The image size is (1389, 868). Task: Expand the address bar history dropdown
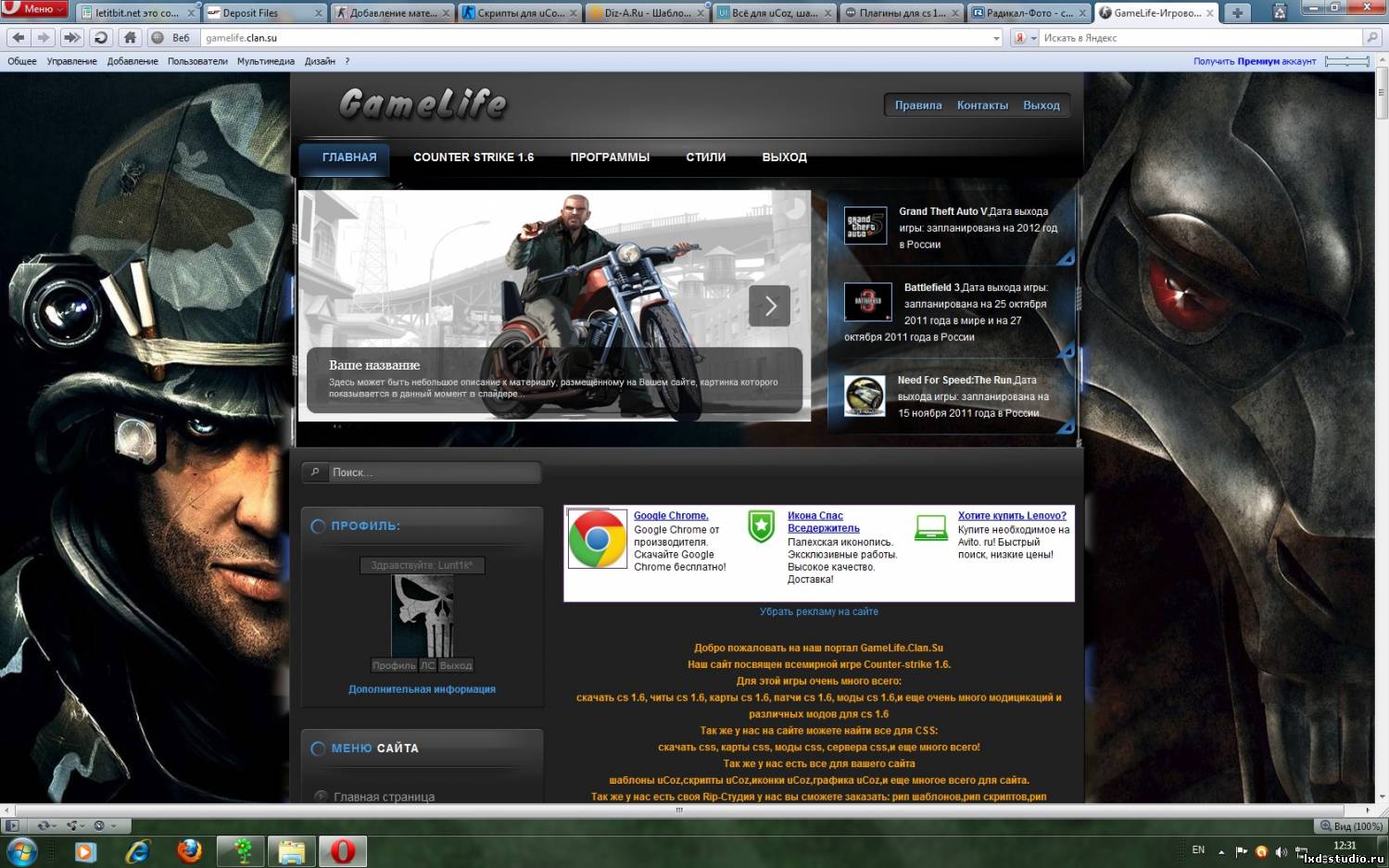[997, 38]
